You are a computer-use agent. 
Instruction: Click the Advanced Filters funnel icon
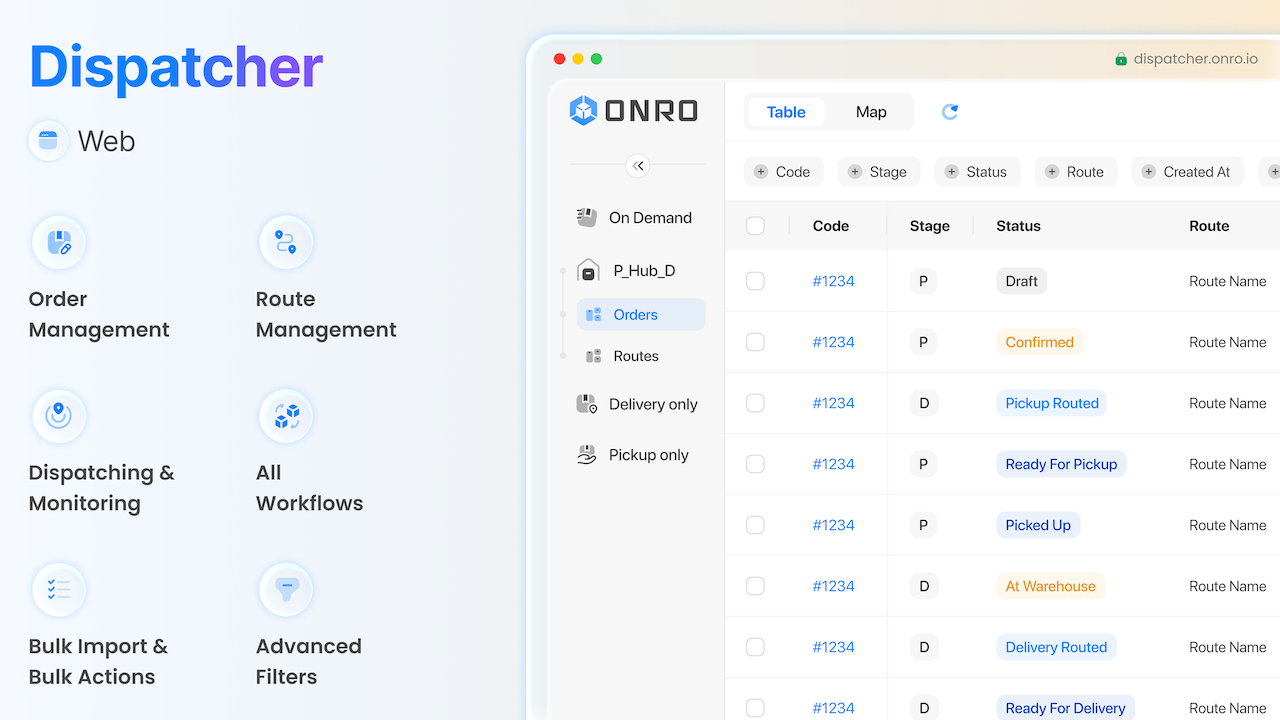point(286,590)
